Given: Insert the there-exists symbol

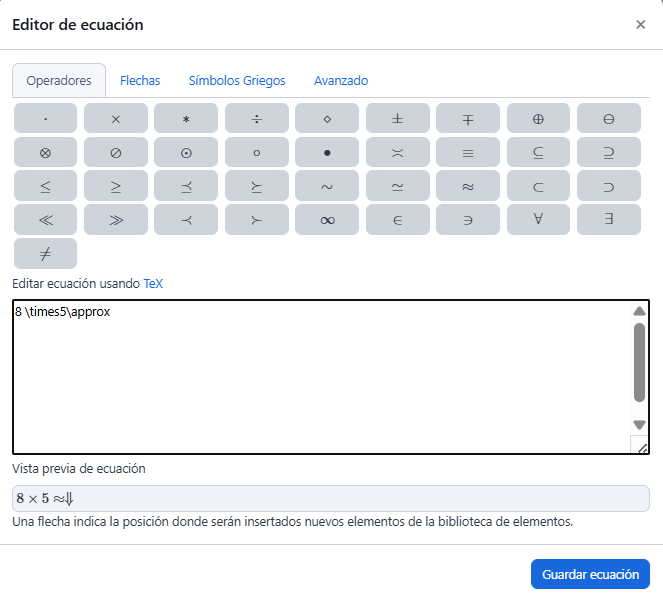Looking at the screenshot, I should (x=609, y=220).
